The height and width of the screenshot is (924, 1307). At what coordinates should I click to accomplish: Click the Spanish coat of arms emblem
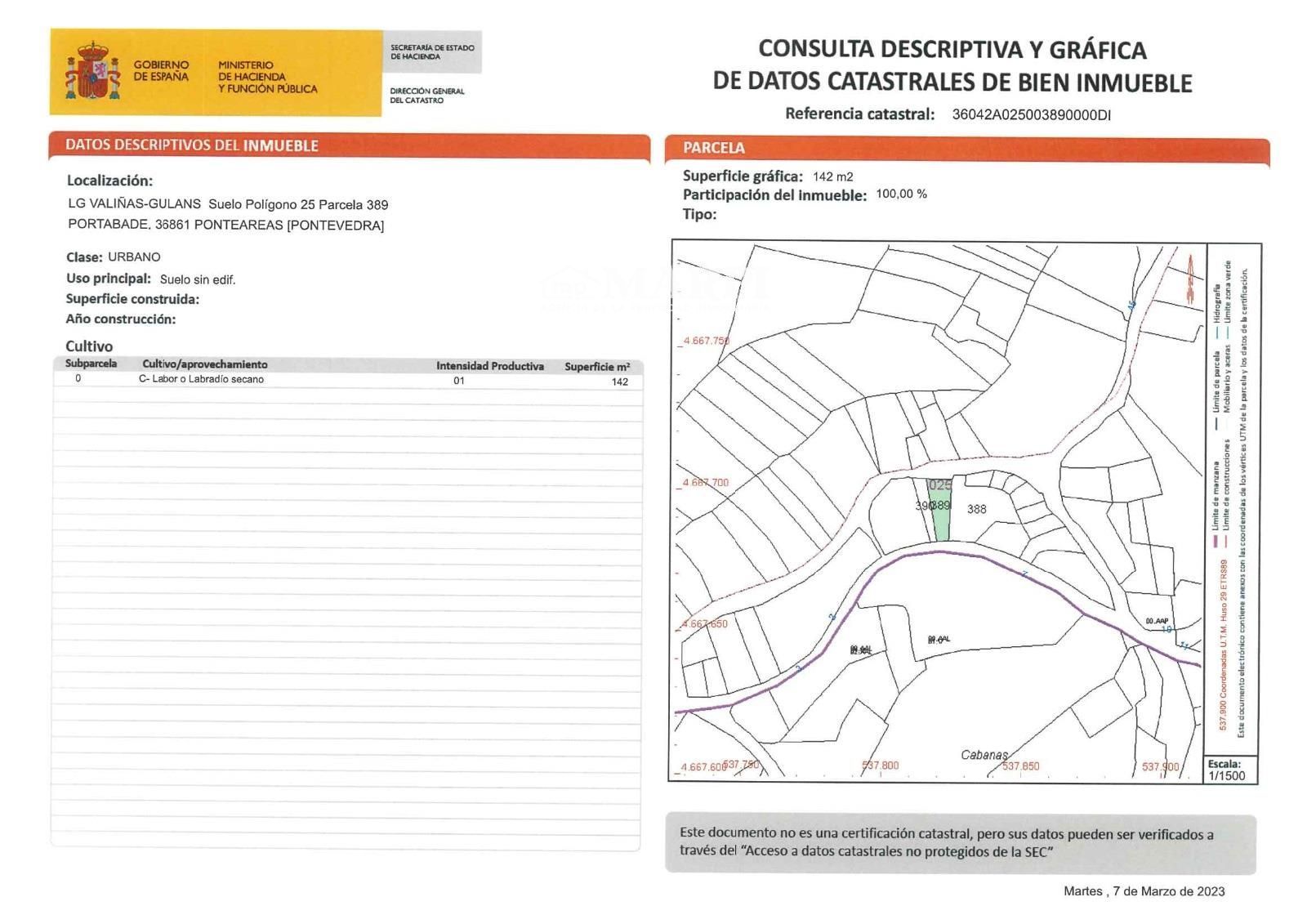point(91,72)
